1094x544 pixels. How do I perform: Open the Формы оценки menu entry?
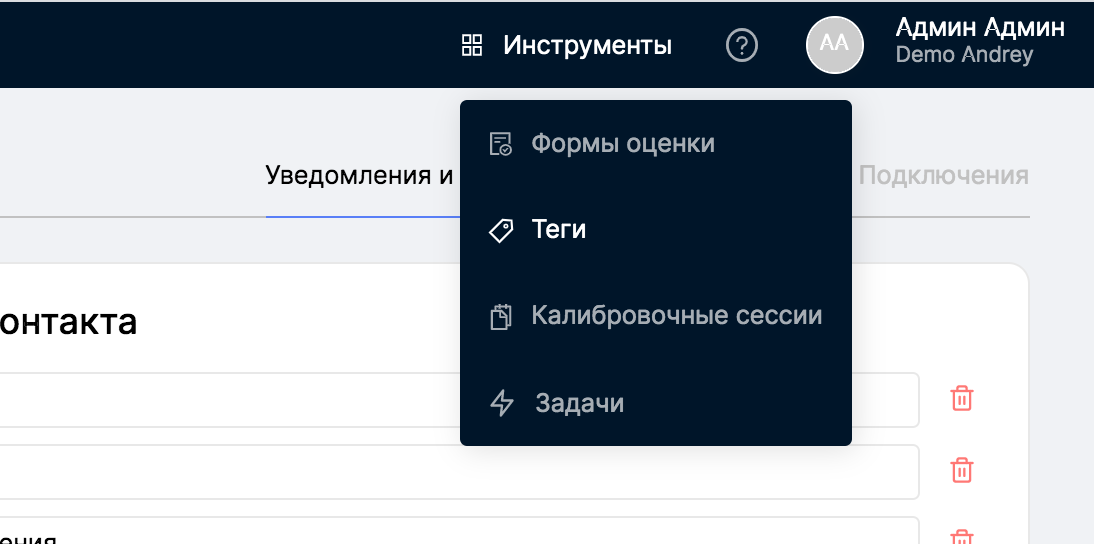coord(623,144)
